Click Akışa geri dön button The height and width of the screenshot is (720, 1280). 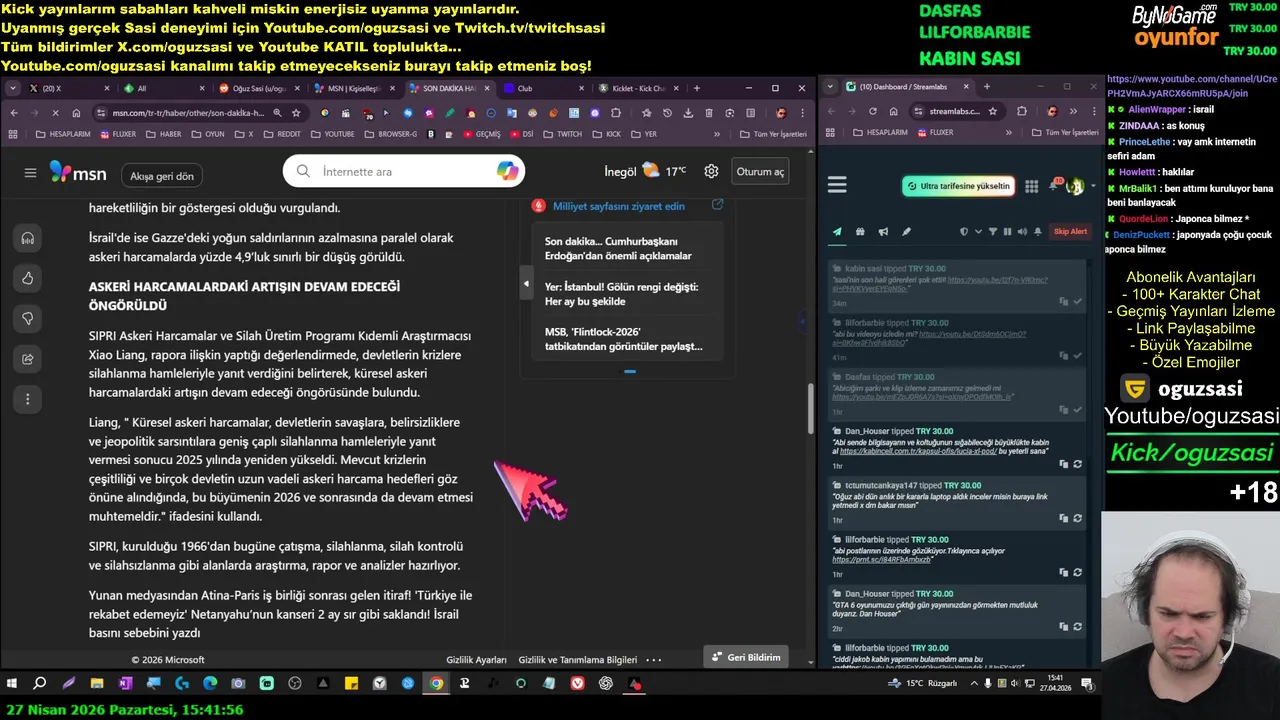tap(162, 176)
